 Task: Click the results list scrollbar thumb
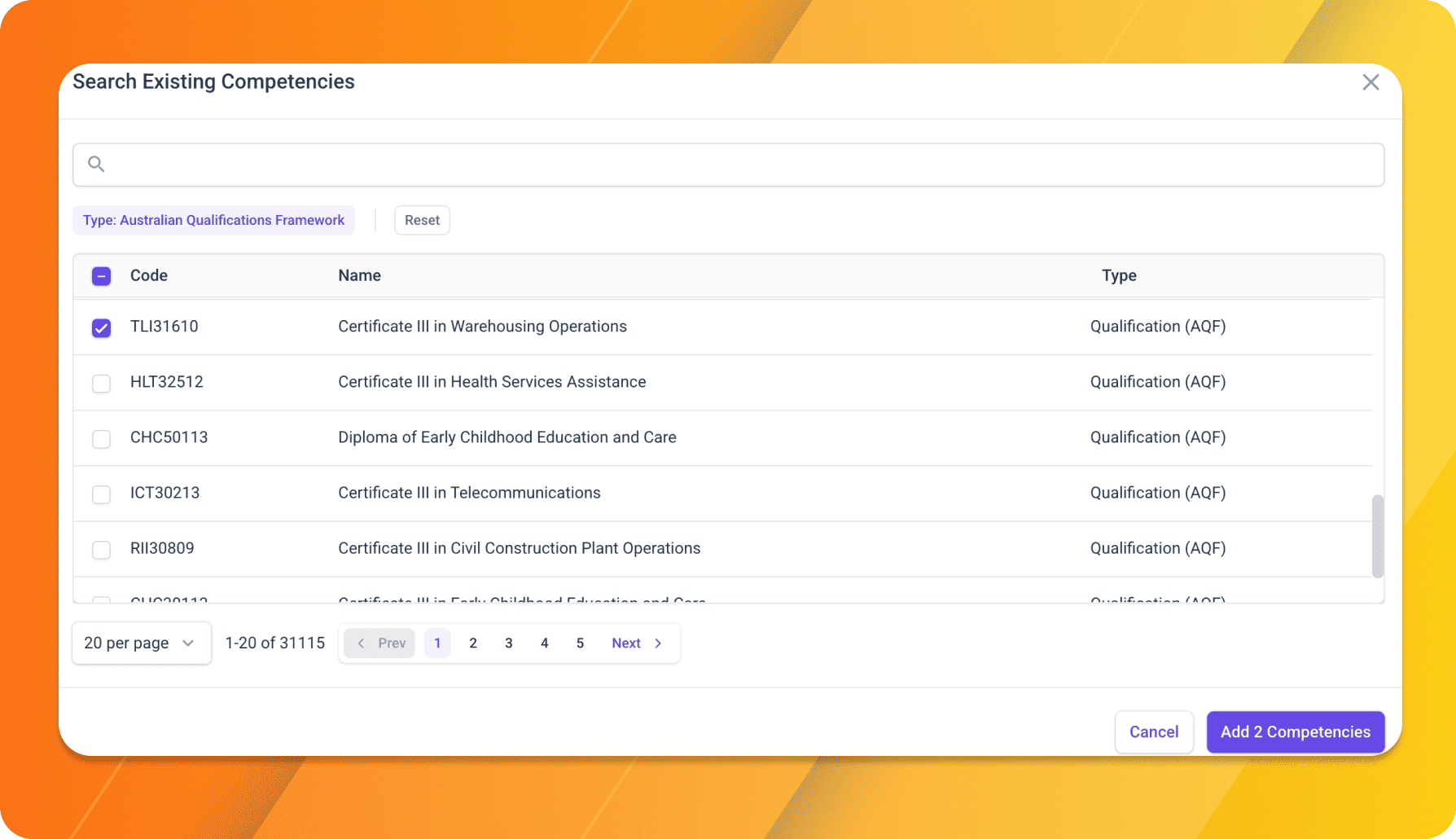tap(1378, 536)
